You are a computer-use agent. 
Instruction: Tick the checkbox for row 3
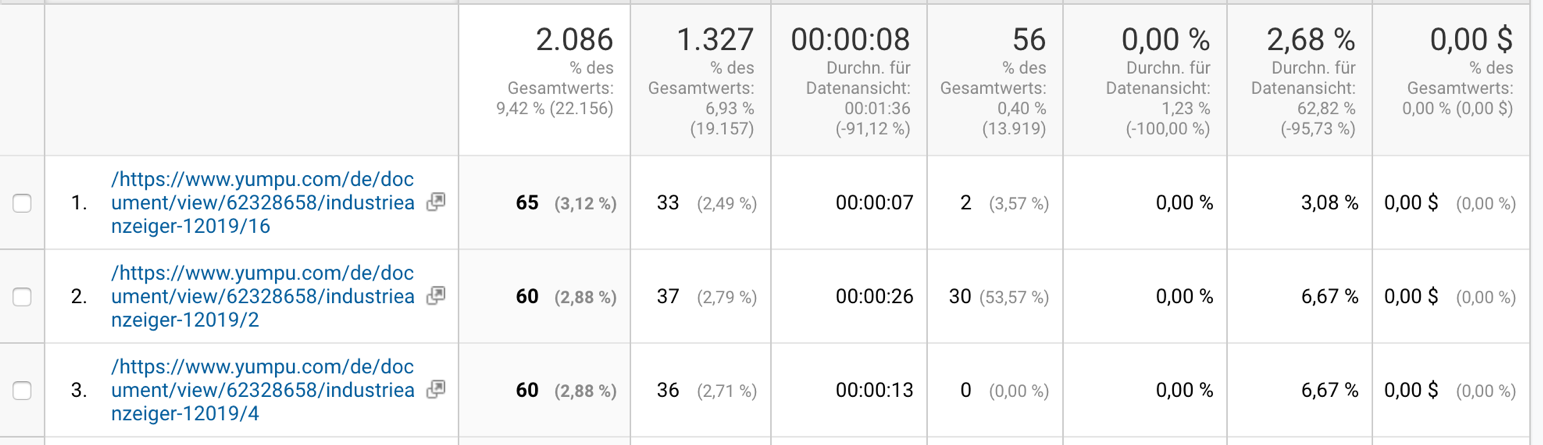pos(21,390)
